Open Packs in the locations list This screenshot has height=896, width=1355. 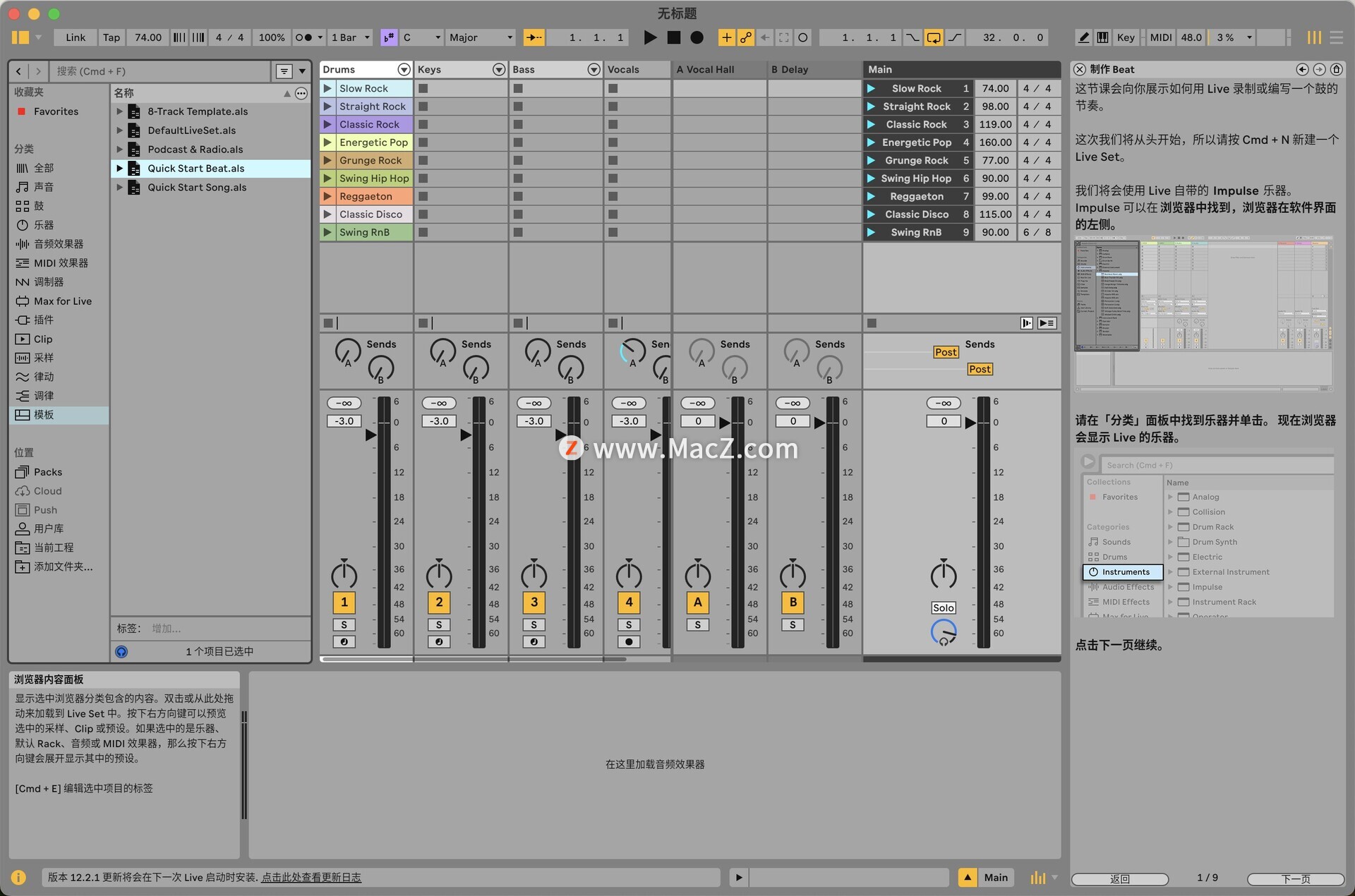(47, 472)
